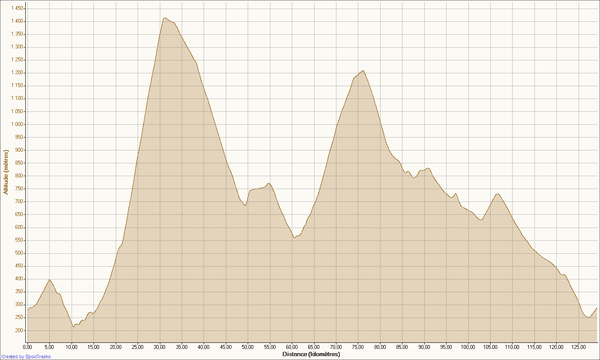Click the '85,00' distance tick label
Viewport: 600px width, 360px height.
point(402,347)
